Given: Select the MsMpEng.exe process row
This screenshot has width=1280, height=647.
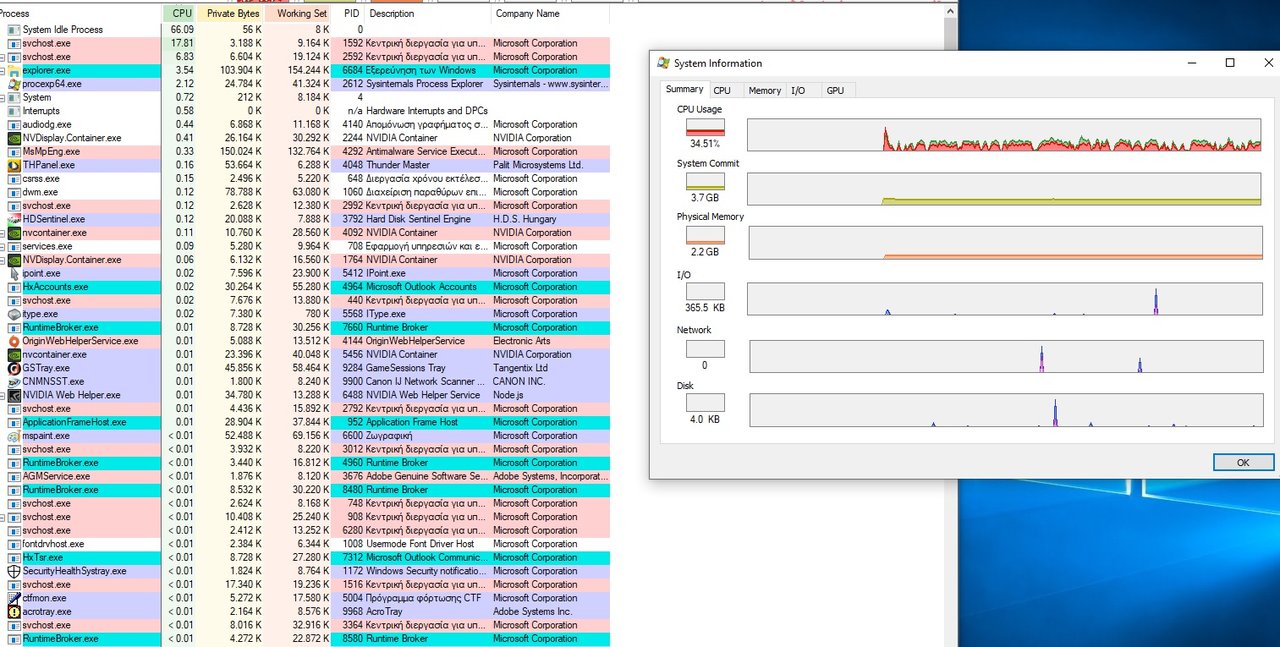Looking at the screenshot, I should pos(51,152).
